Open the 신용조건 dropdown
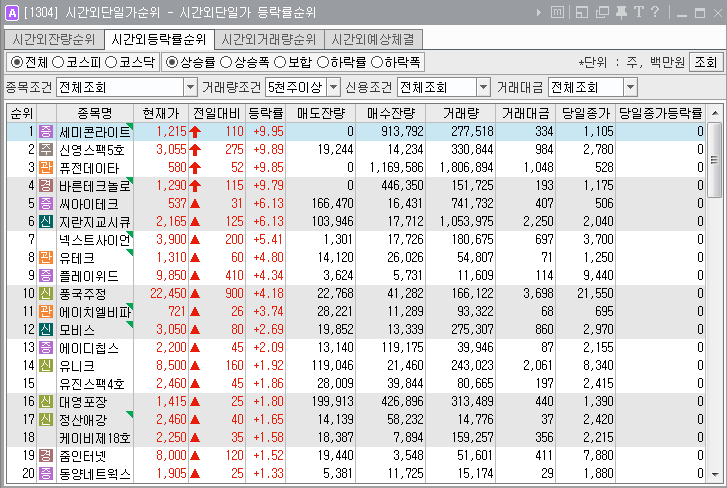727x488 pixels. tap(483, 87)
